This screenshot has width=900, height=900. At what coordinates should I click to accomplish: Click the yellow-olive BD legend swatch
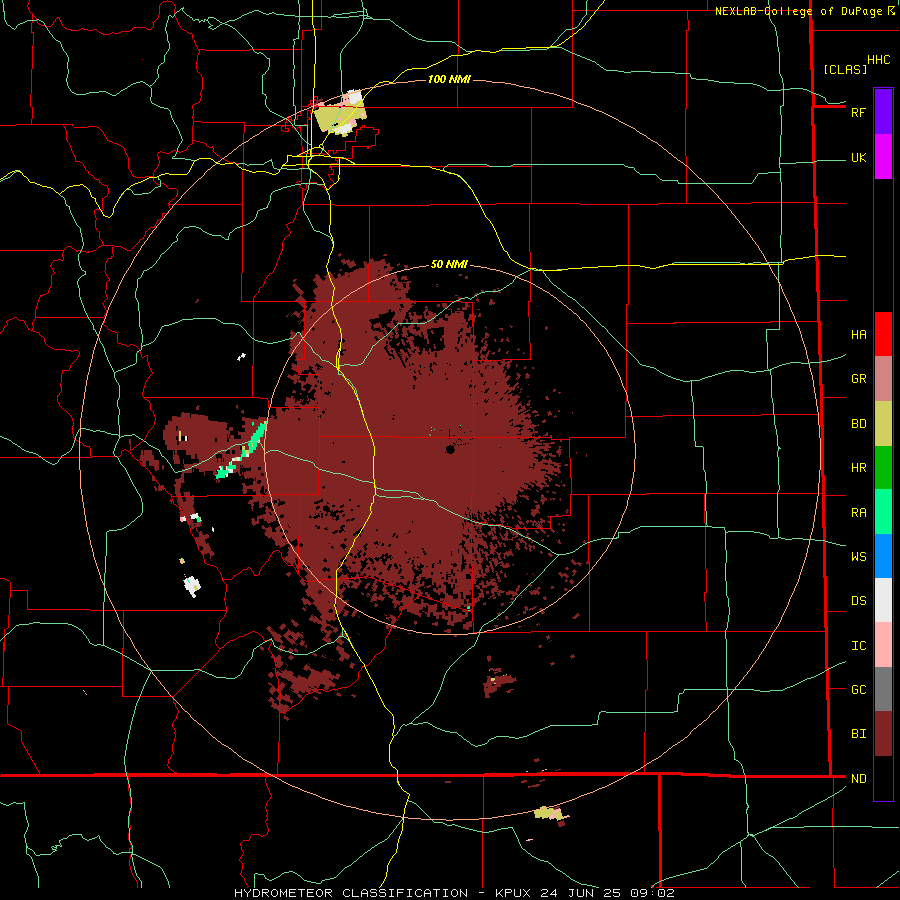[x=883, y=423]
